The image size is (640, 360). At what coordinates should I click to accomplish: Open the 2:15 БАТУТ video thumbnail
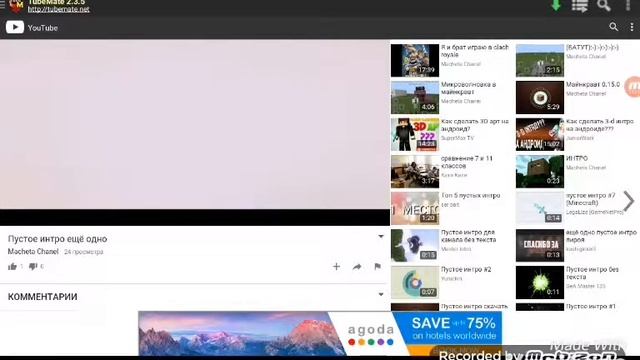[540, 60]
